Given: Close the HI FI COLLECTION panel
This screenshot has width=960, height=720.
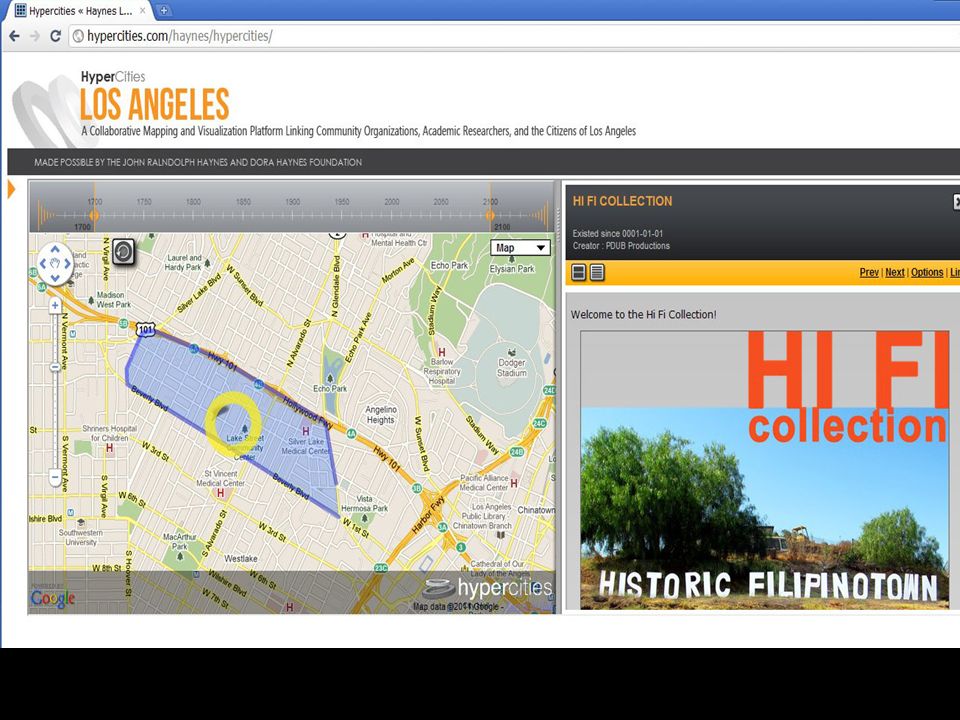Looking at the screenshot, I should (x=956, y=201).
